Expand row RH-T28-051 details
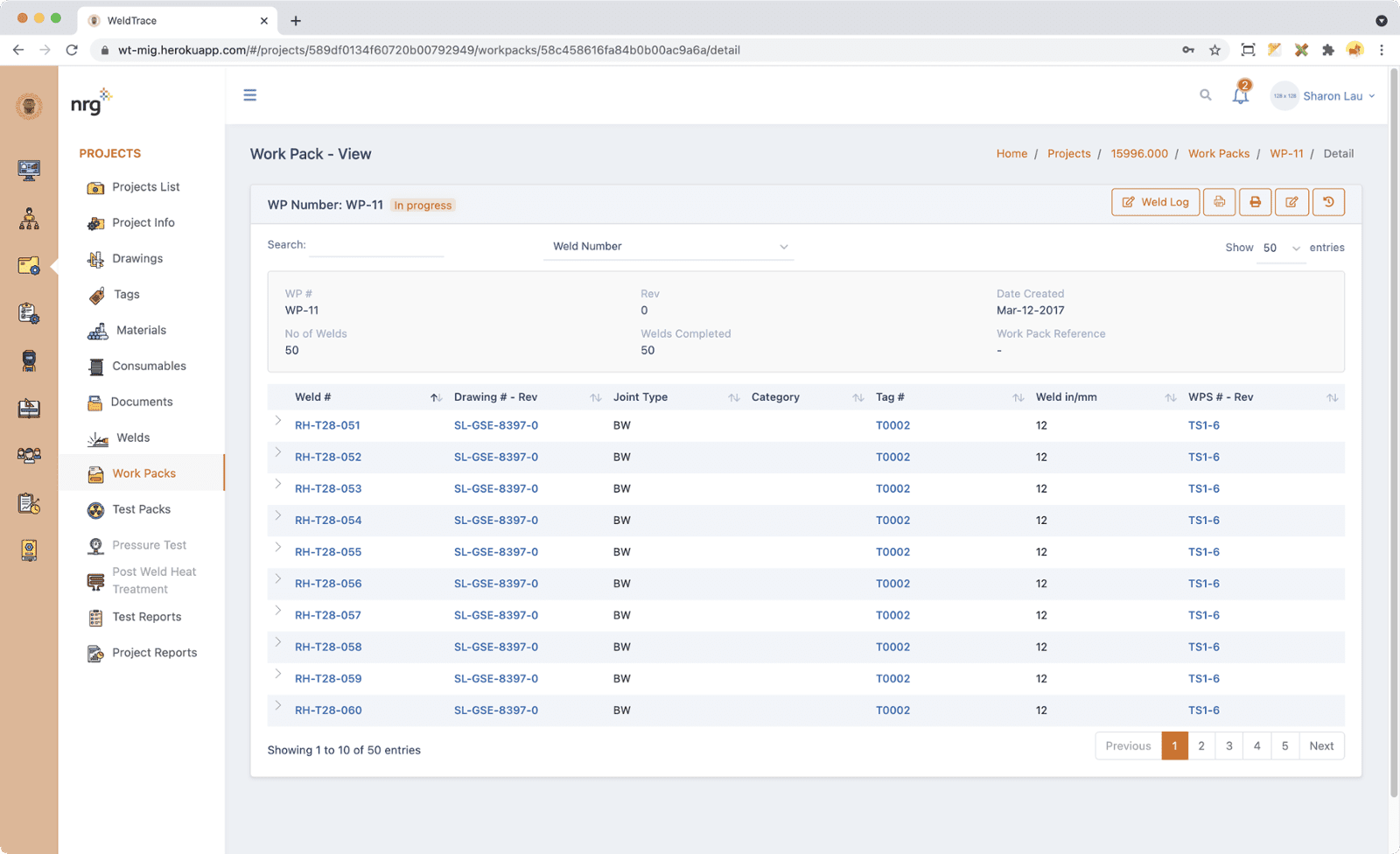Image resolution: width=1400 pixels, height=854 pixels. [278, 421]
